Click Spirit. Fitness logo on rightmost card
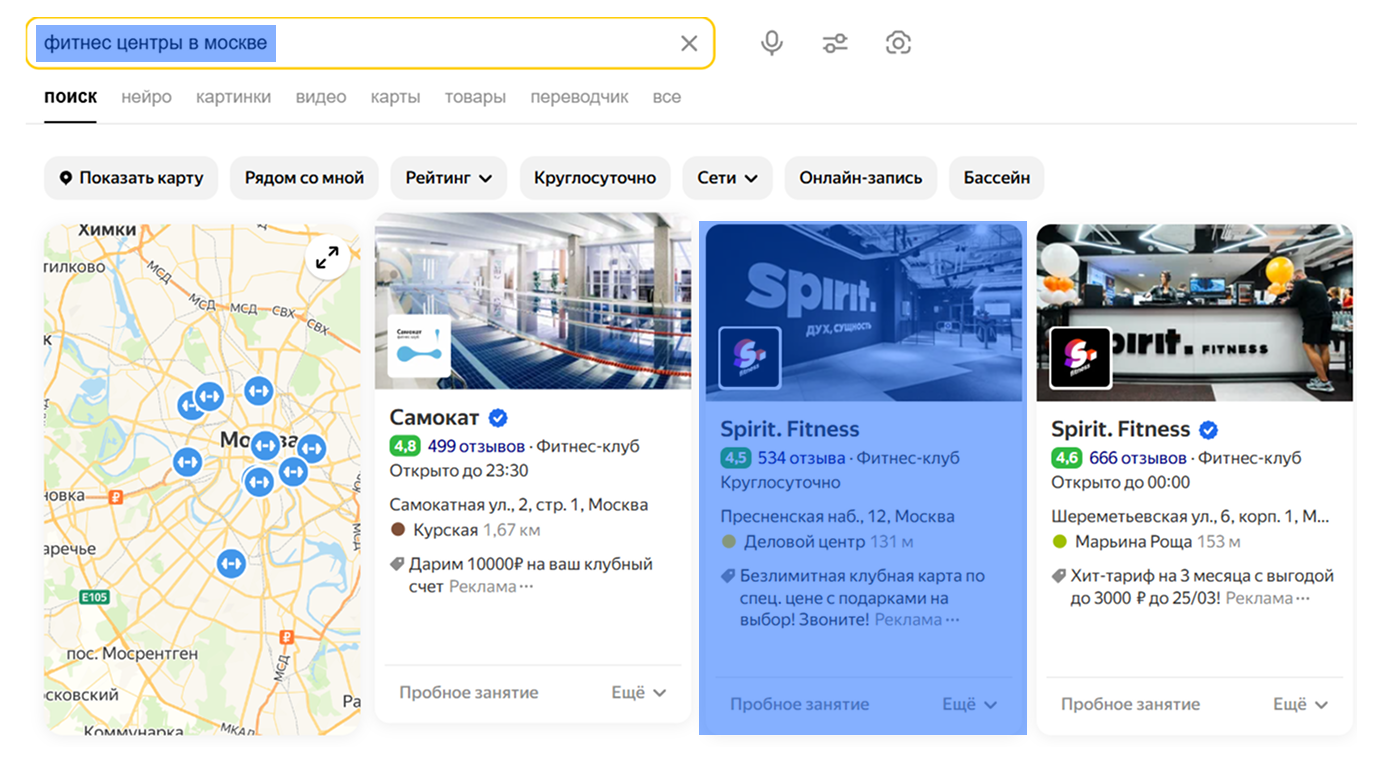The image size is (1382, 763). point(1080,357)
